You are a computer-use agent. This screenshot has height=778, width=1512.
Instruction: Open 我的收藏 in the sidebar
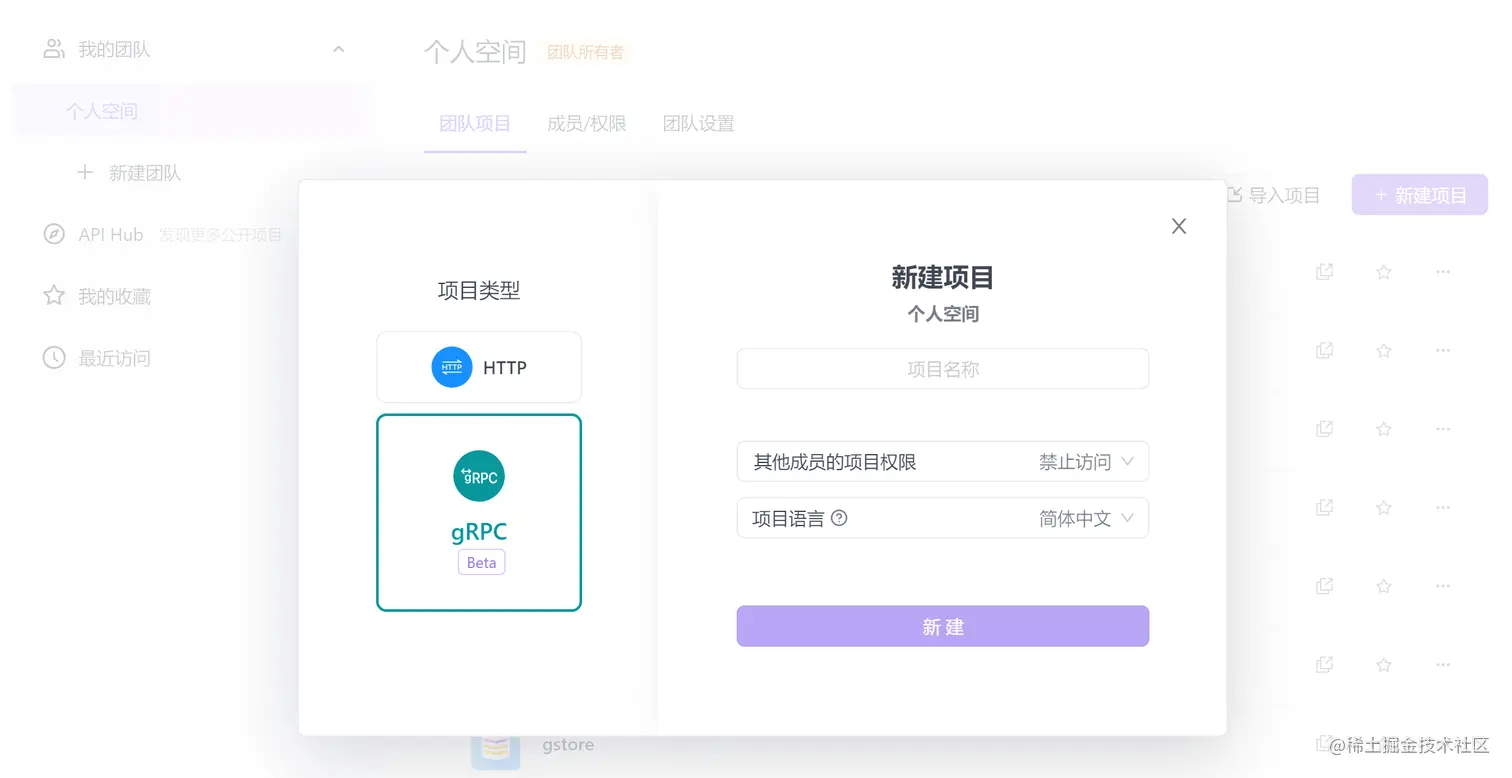(x=114, y=296)
